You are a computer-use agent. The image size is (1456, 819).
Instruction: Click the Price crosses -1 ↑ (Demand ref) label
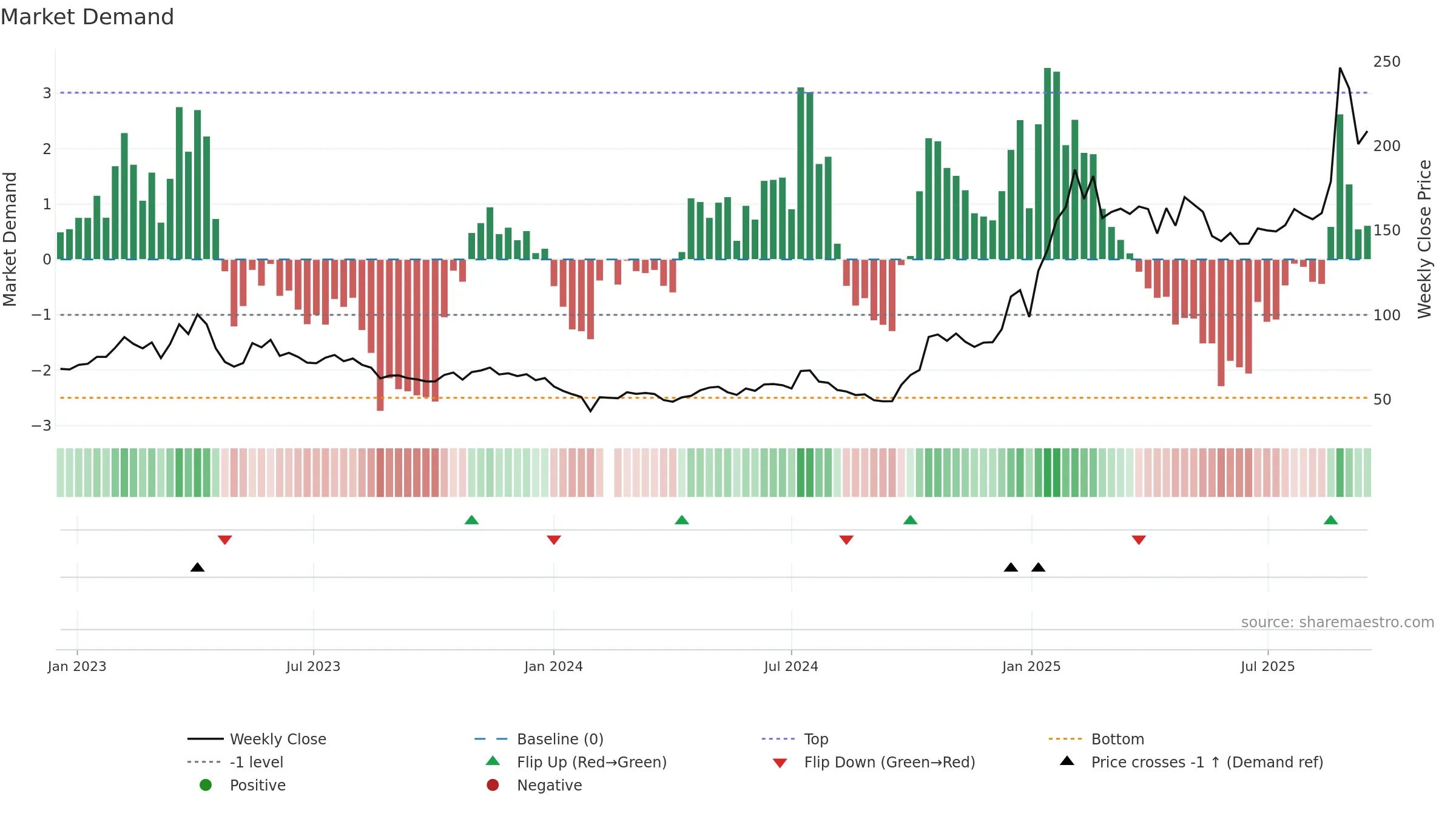pyautogui.click(x=1207, y=762)
